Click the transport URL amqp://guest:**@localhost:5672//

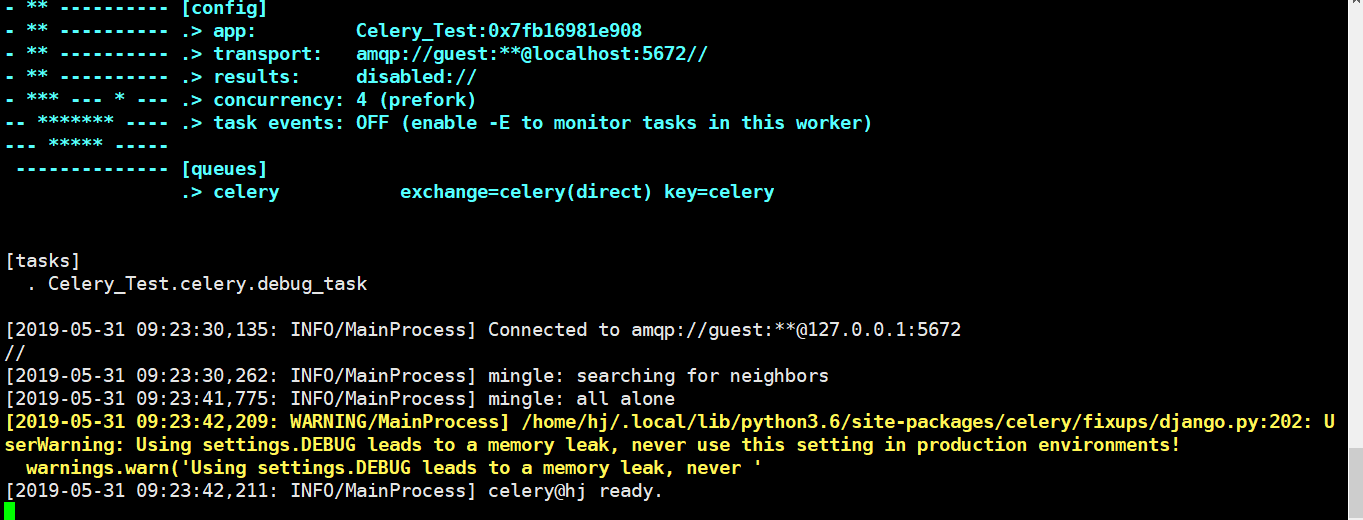click(x=531, y=54)
